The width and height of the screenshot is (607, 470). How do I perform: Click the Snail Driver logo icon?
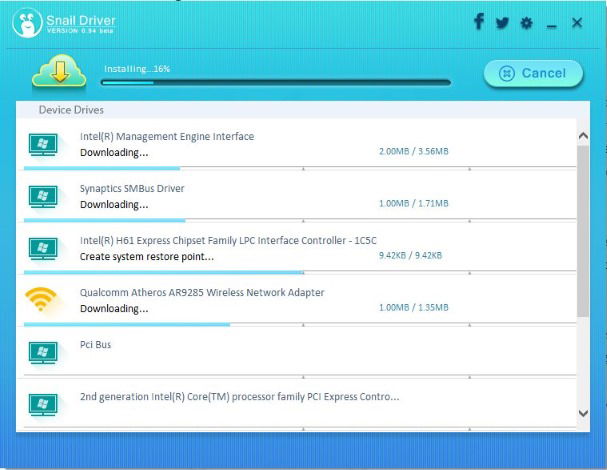click(27, 23)
